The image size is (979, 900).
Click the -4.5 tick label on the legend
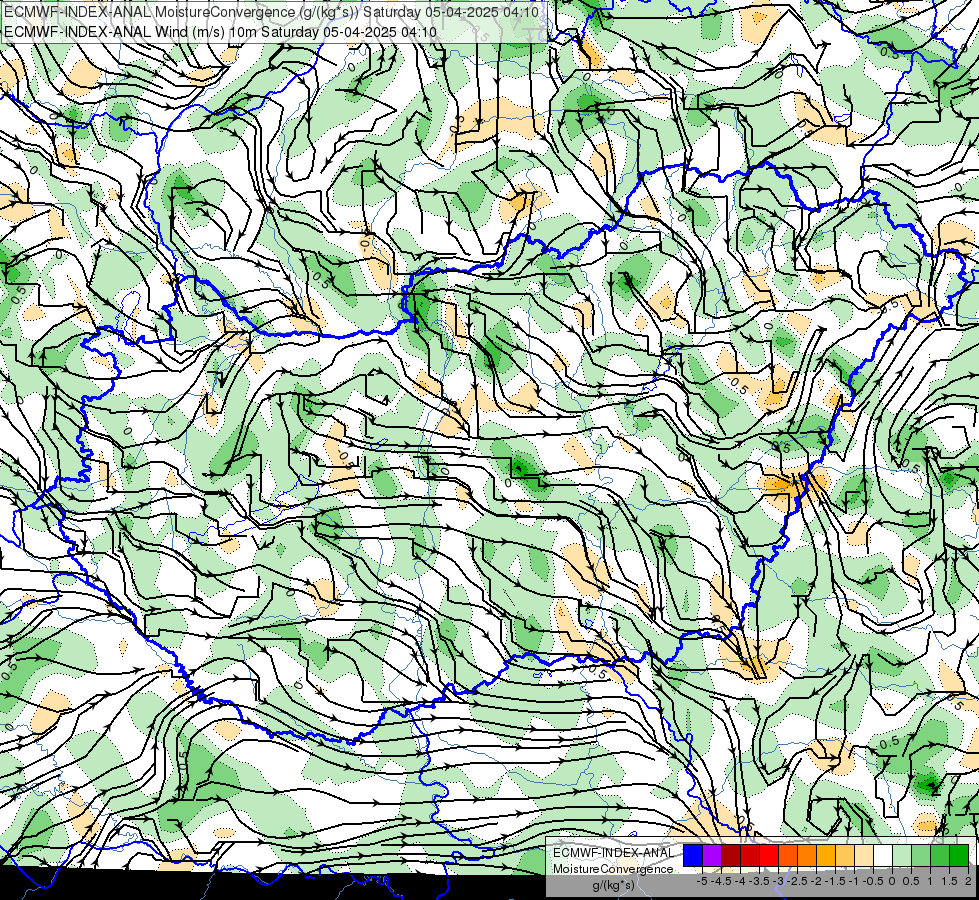(x=721, y=881)
